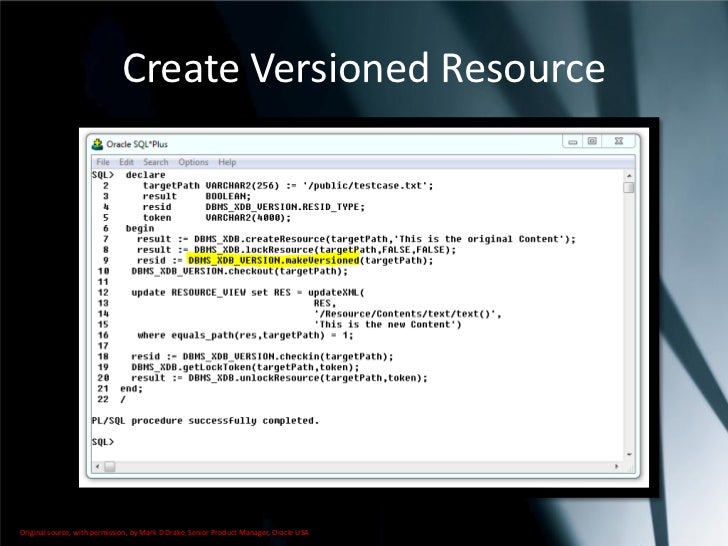Click 'DBMS_XDB.lockResource' on line 8
Viewport: 728px width, 546px height.
(254, 250)
